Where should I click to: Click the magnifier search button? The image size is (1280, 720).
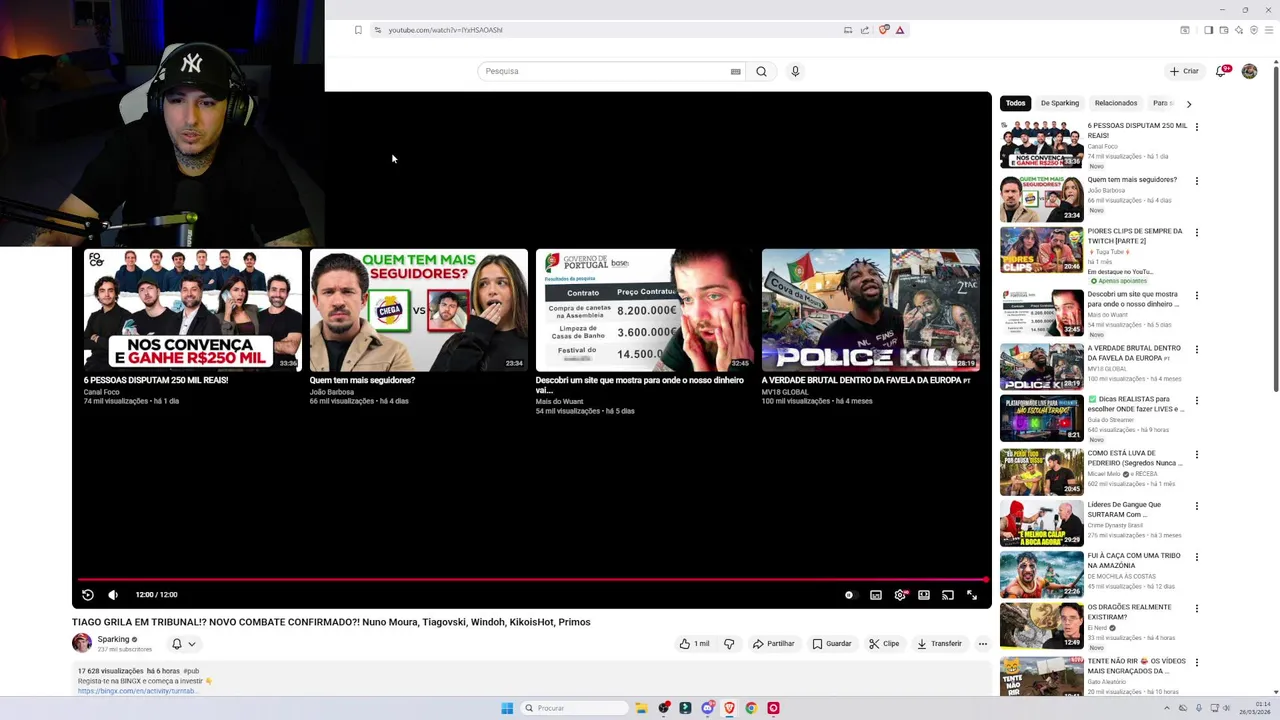762,71
